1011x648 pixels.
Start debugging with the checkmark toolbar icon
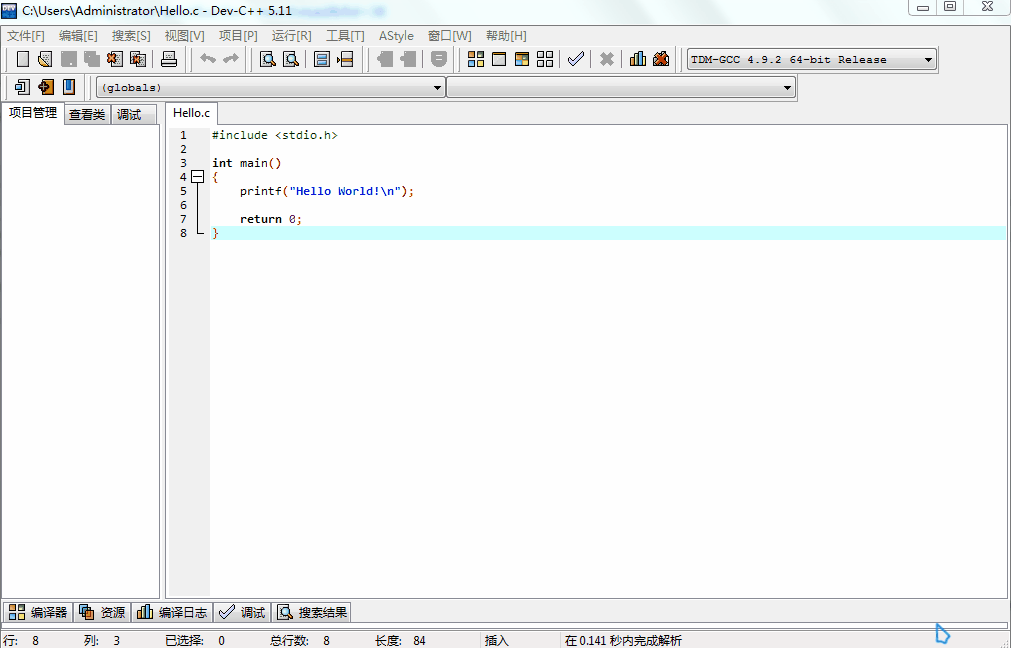tap(576, 59)
